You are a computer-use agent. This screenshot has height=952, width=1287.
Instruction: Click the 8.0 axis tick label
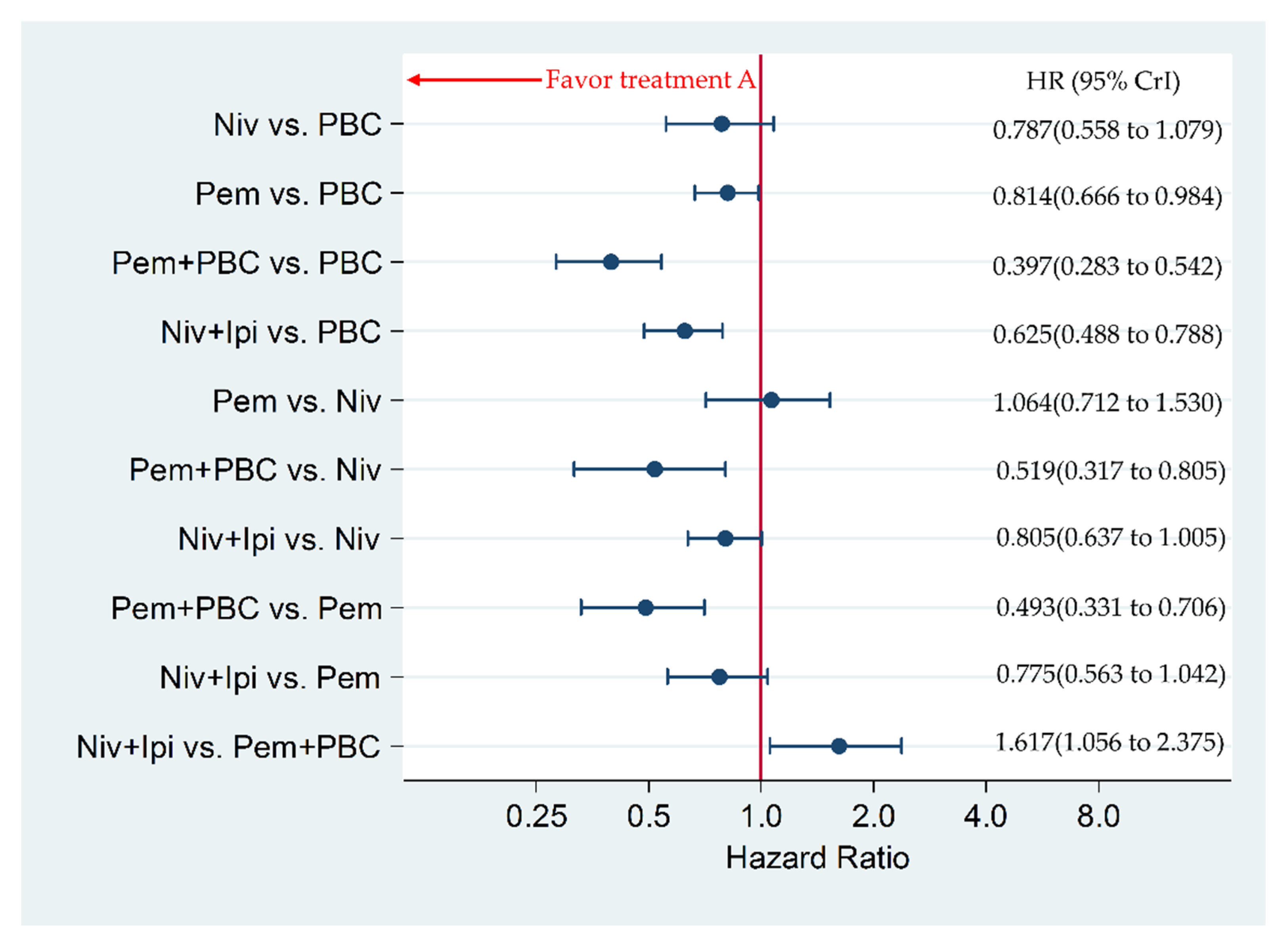tap(1099, 817)
